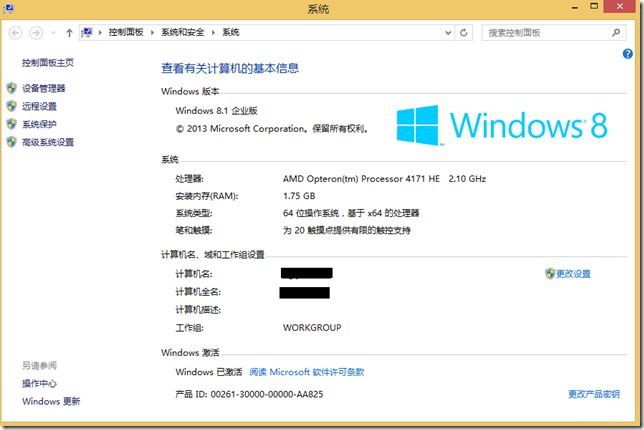Open 控制面板主页 link
This screenshot has height=430, width=644.
[x=48, y=62]
